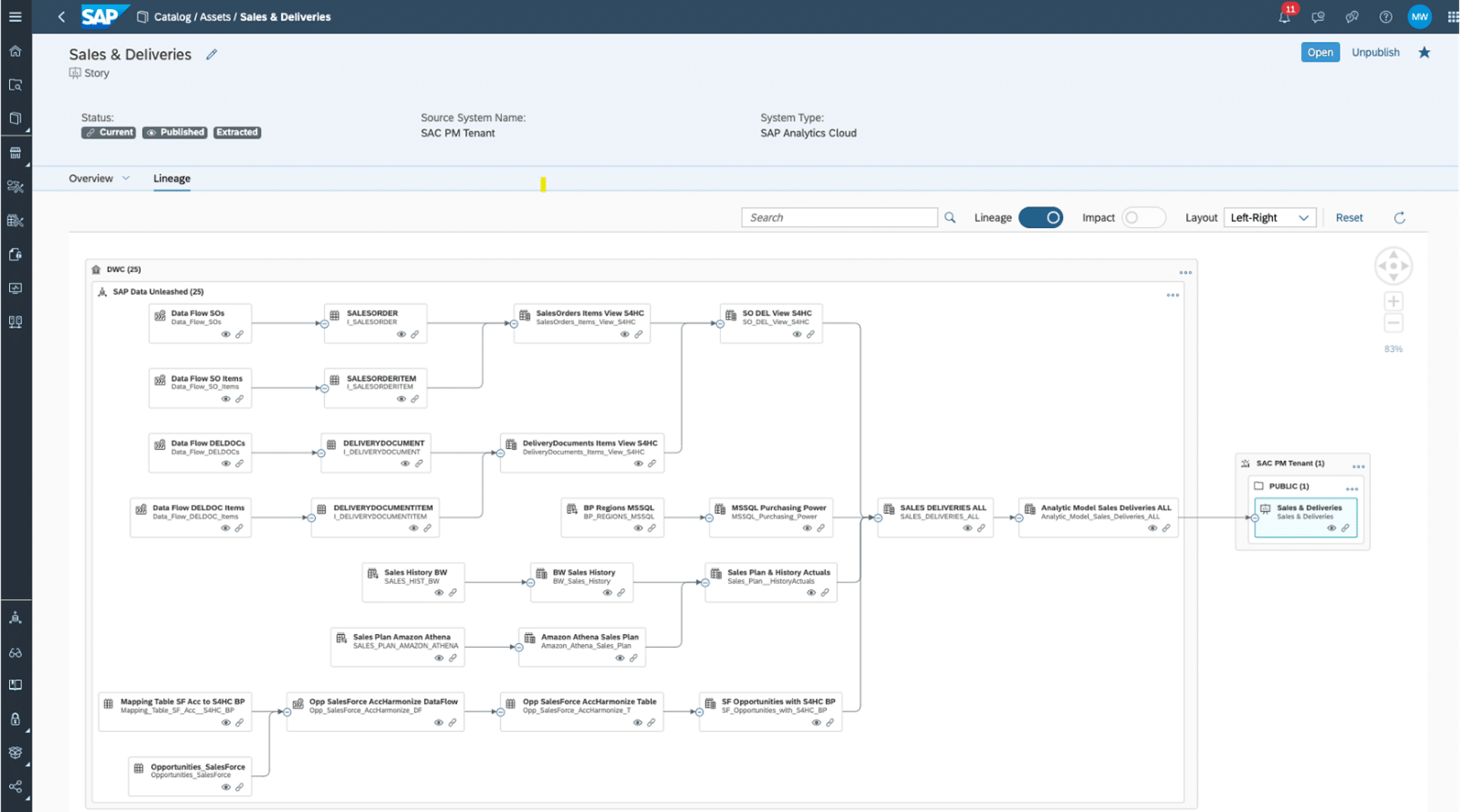Collapse inputs of Analytic Model Sales Deliveries ALL
Viewport: 1460px width, 812px height.
pyautogui.click(x=1019, y=518)
